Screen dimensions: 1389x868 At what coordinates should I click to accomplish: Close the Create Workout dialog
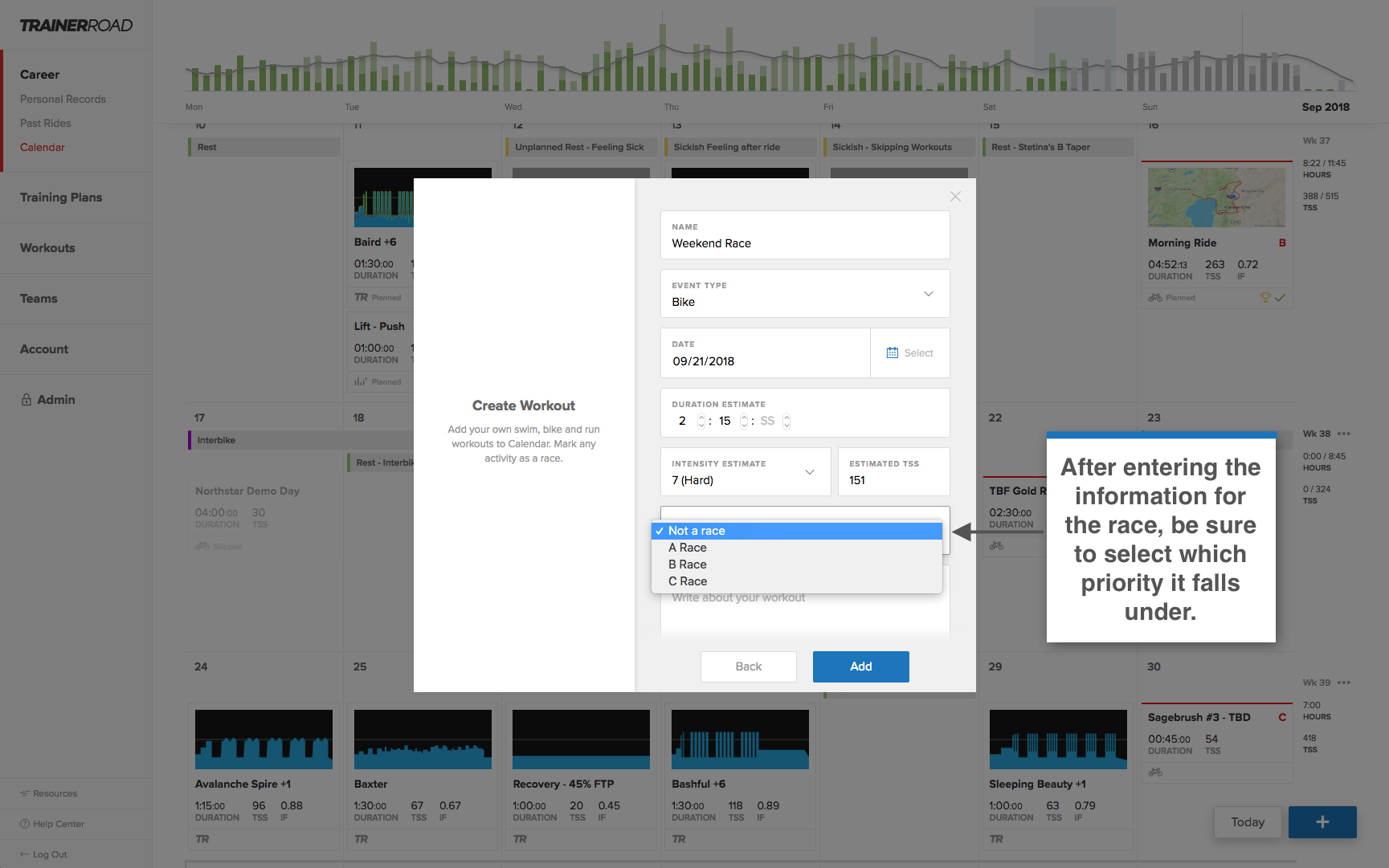pyautogui.click(x=955, y=197)
